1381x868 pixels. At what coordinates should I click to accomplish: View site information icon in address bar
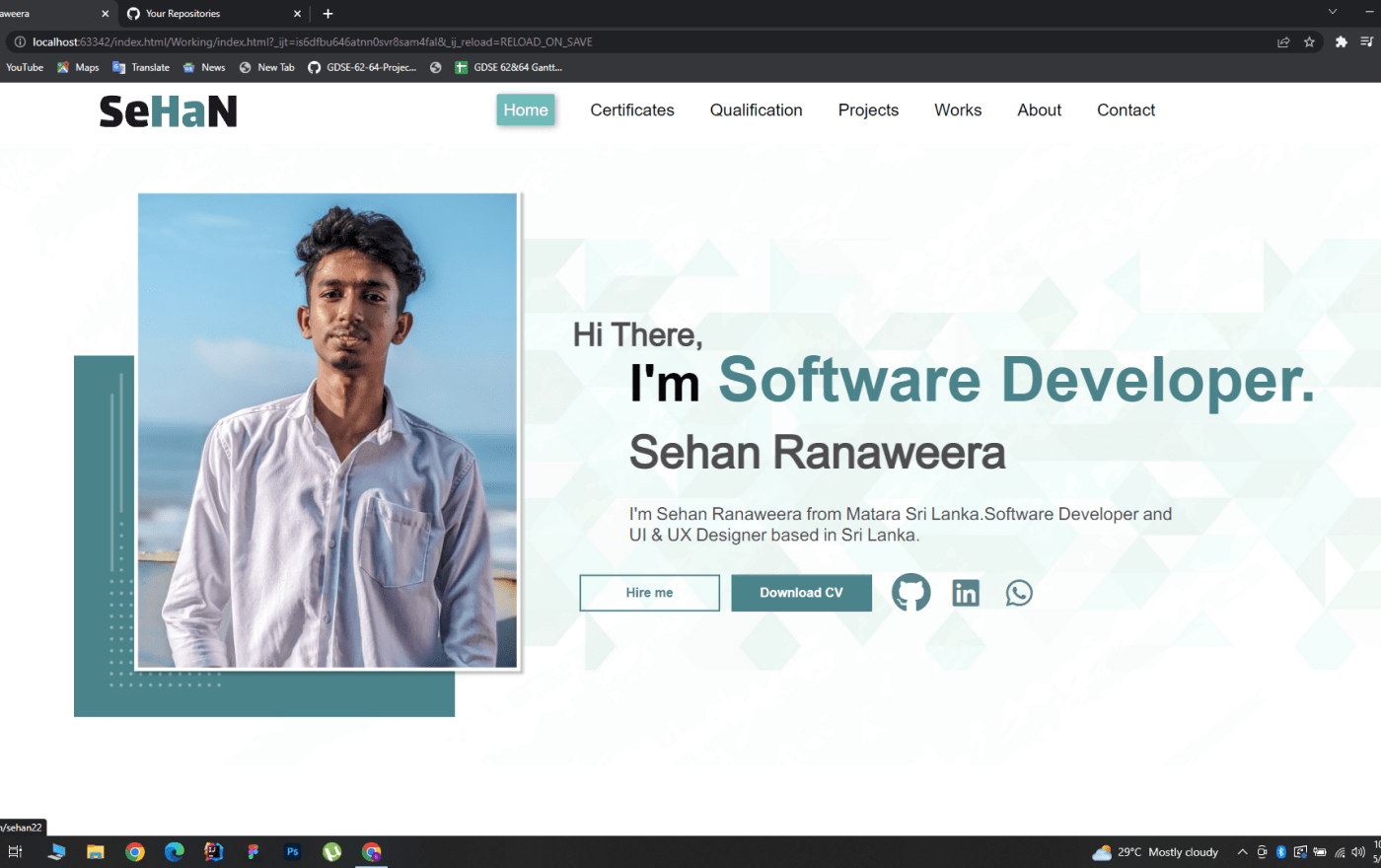[19, 42]
